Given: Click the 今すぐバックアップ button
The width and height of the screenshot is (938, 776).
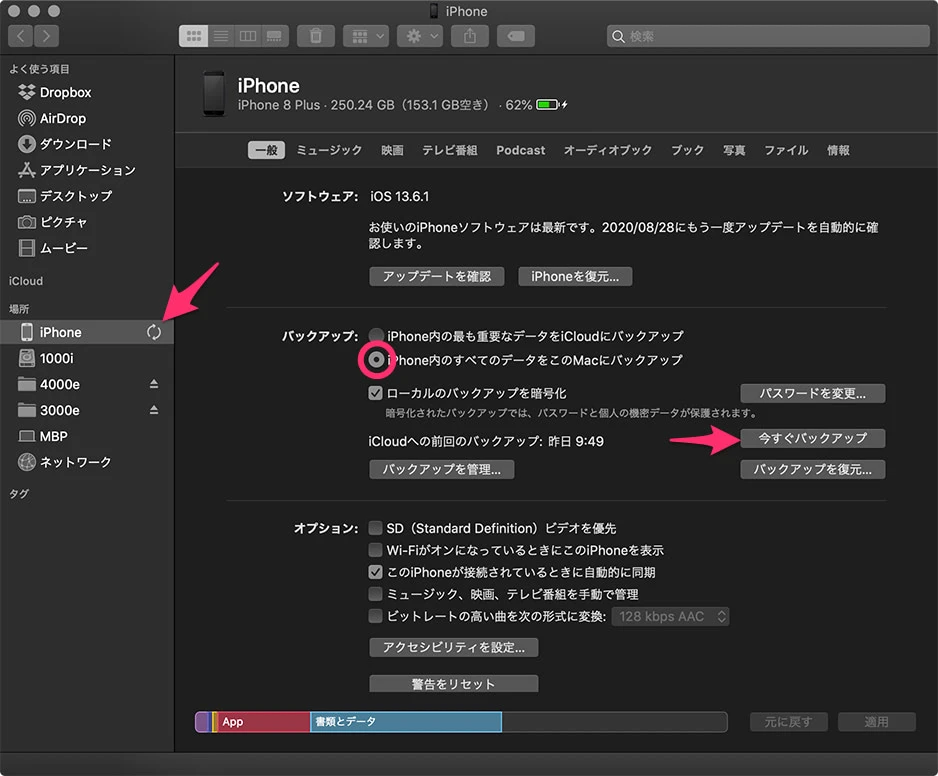Looking at the screenshot, I should (x=812, y=438).
